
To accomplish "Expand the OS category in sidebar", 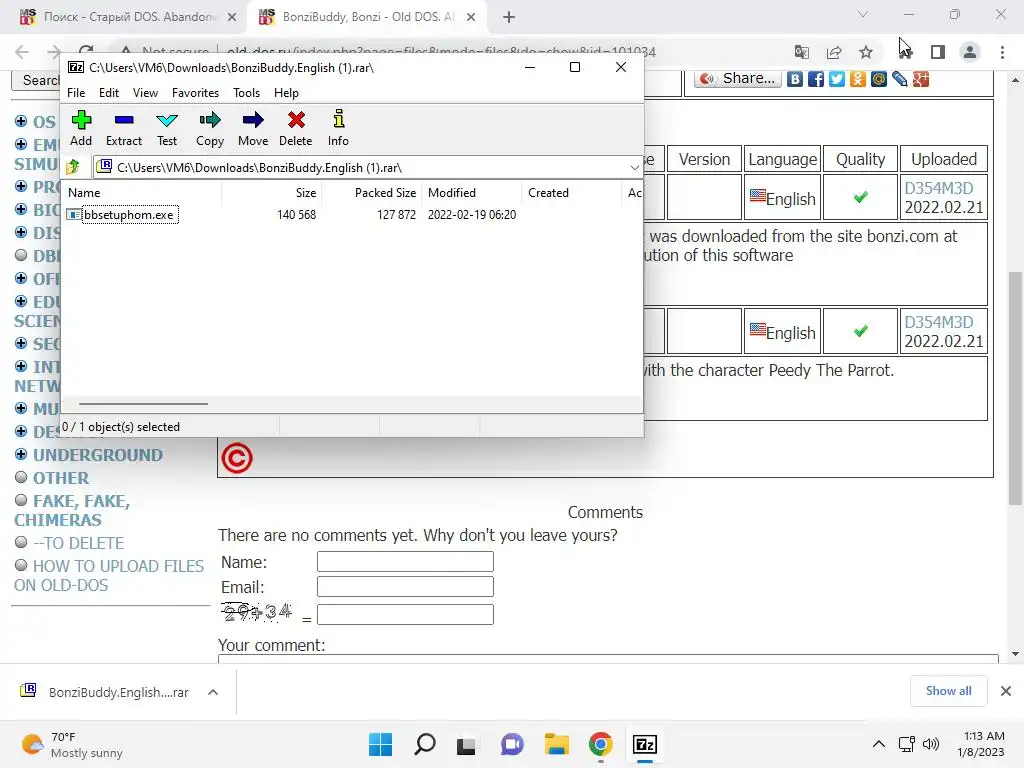I will click(x=21, y=121).
